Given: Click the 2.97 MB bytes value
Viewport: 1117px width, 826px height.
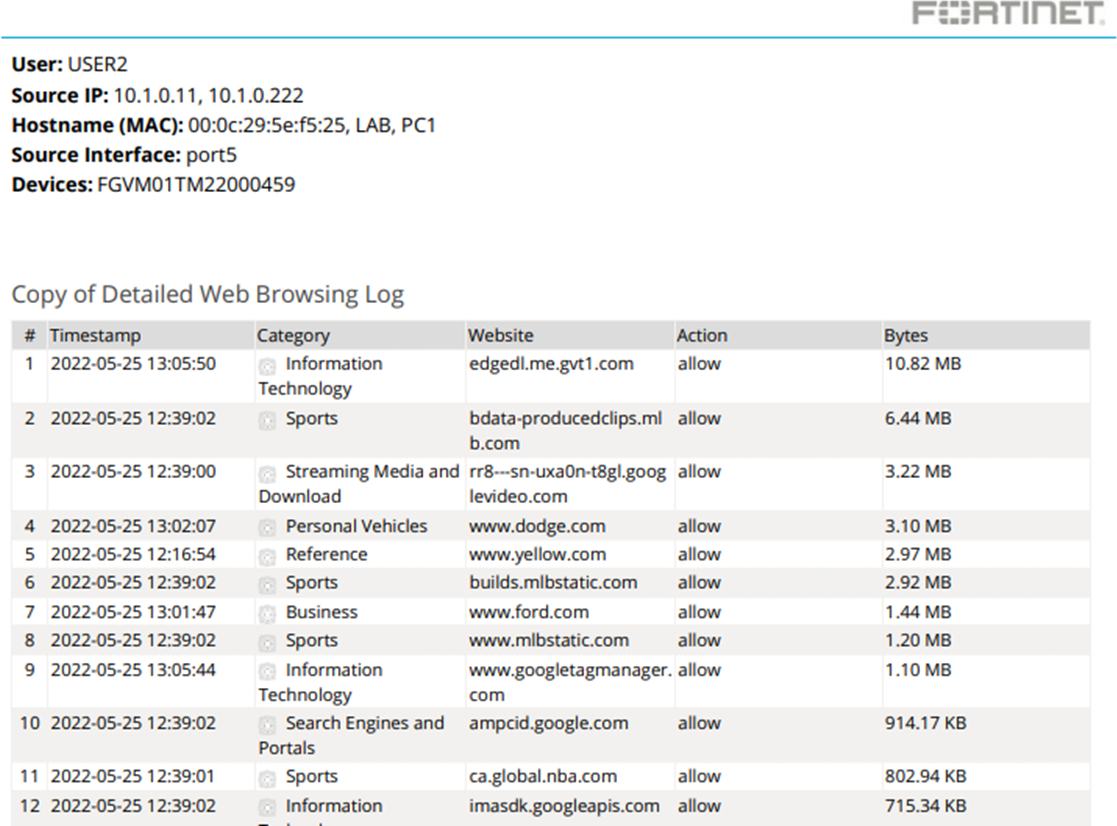Looking at the screenshot, I should point(918,554).
